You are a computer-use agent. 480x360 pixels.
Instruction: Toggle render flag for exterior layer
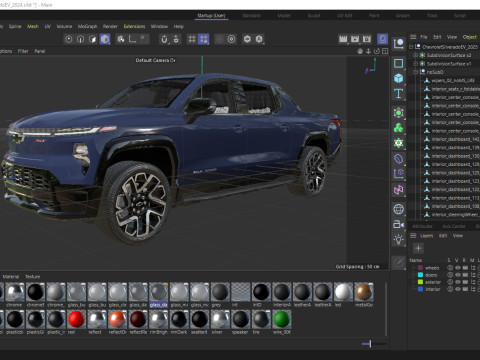click(465, 282)
